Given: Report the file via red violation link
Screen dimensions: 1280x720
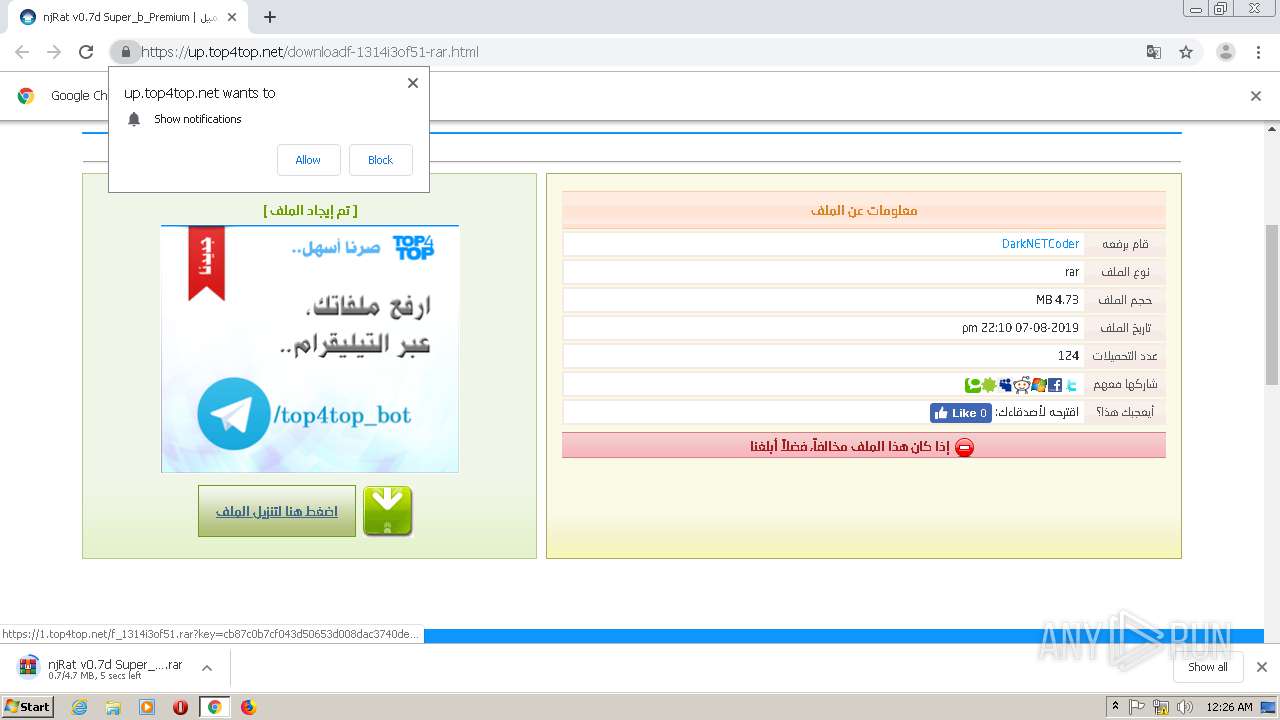Looking at the screenshot, I should (848, 446).
